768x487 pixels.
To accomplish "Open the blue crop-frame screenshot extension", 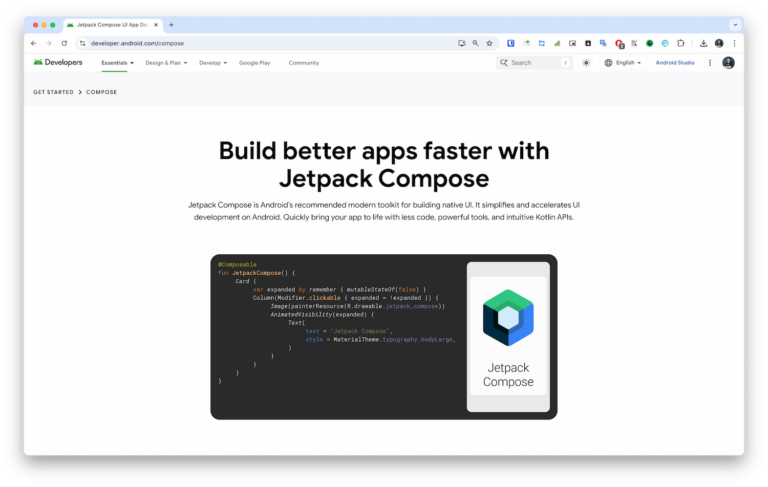I will (541, 43).
